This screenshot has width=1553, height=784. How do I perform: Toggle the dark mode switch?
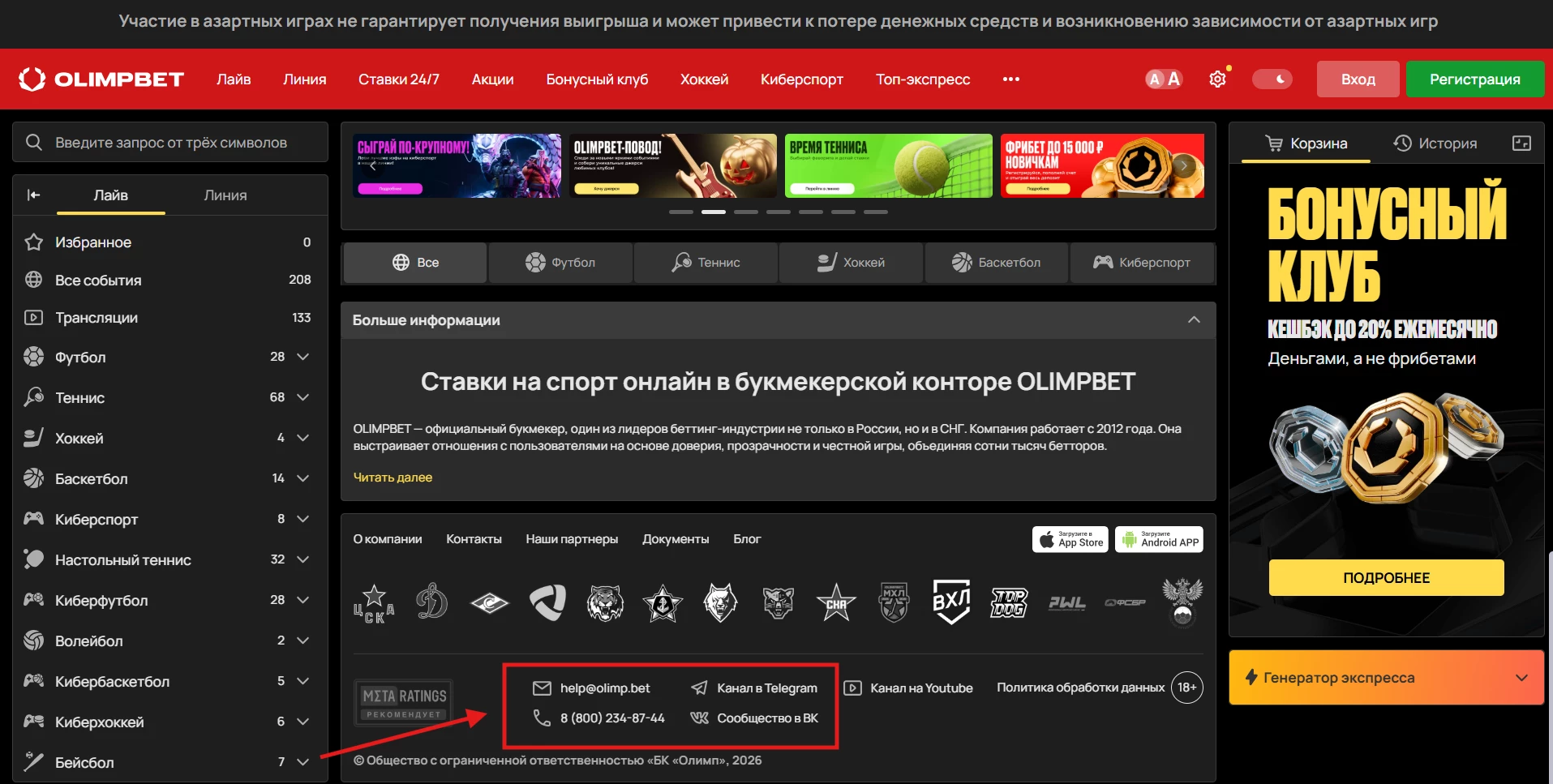[x=1272, y=79]
